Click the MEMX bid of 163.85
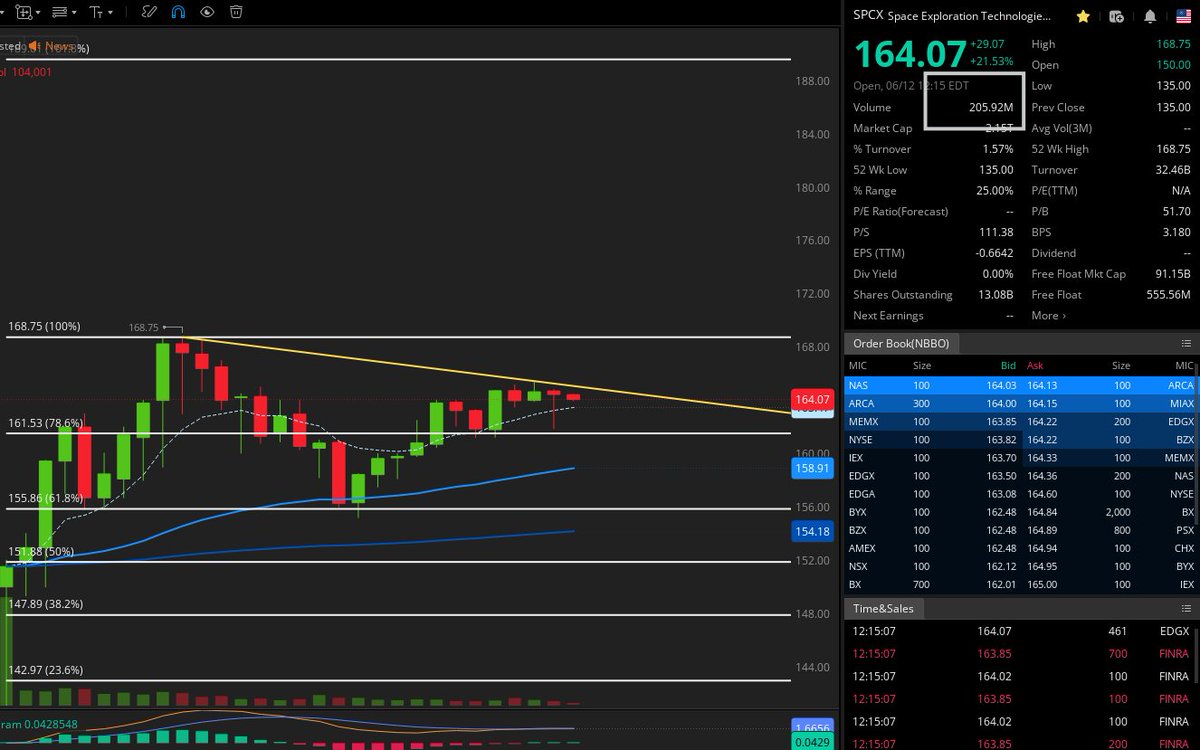Viewport: 1200px width, 750px height. coord(1000,421)
